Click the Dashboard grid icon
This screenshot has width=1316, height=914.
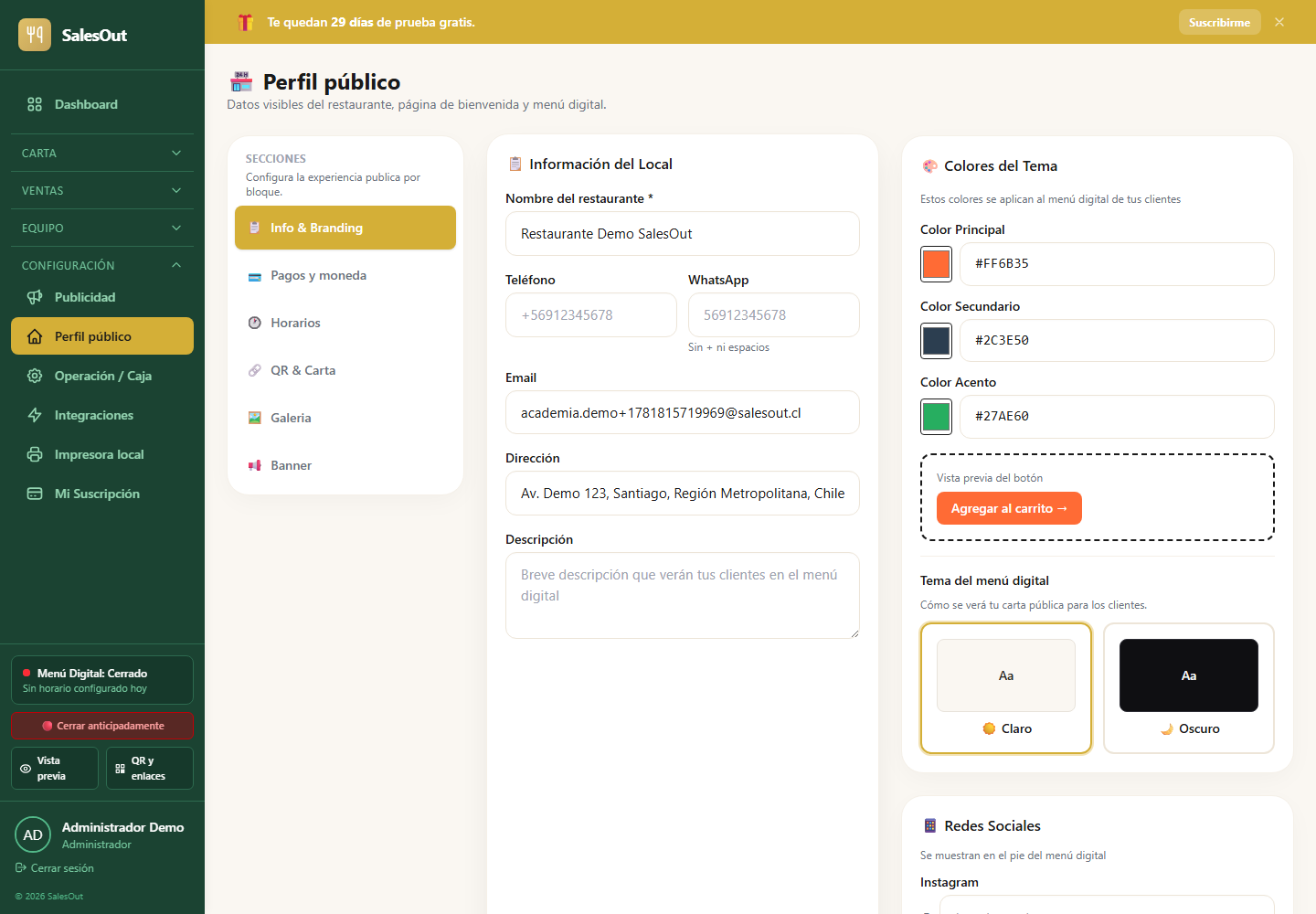click(x=35, y=104)
